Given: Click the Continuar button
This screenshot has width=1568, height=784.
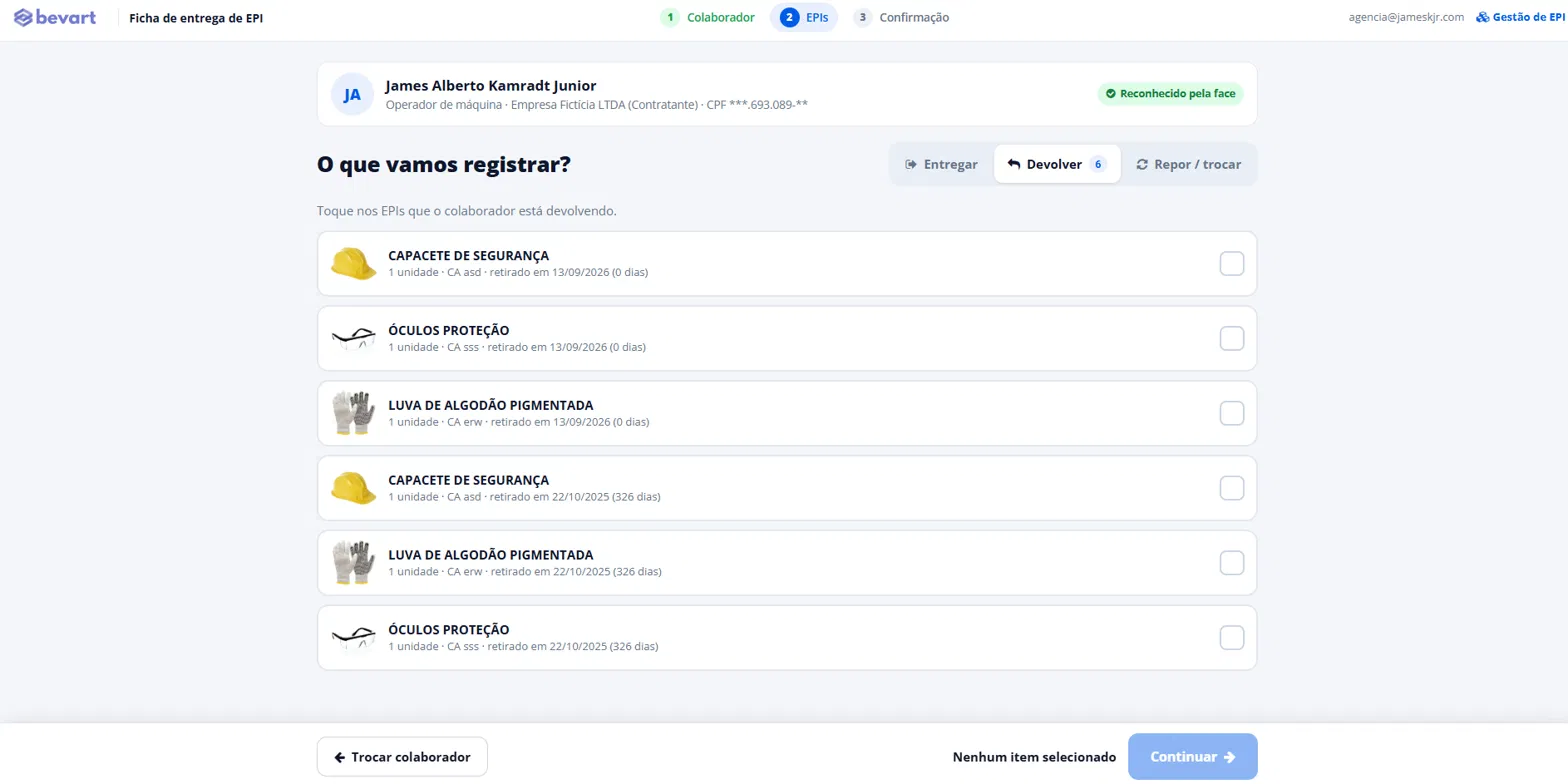Looking at the screenshot, I should [1192, 757].
